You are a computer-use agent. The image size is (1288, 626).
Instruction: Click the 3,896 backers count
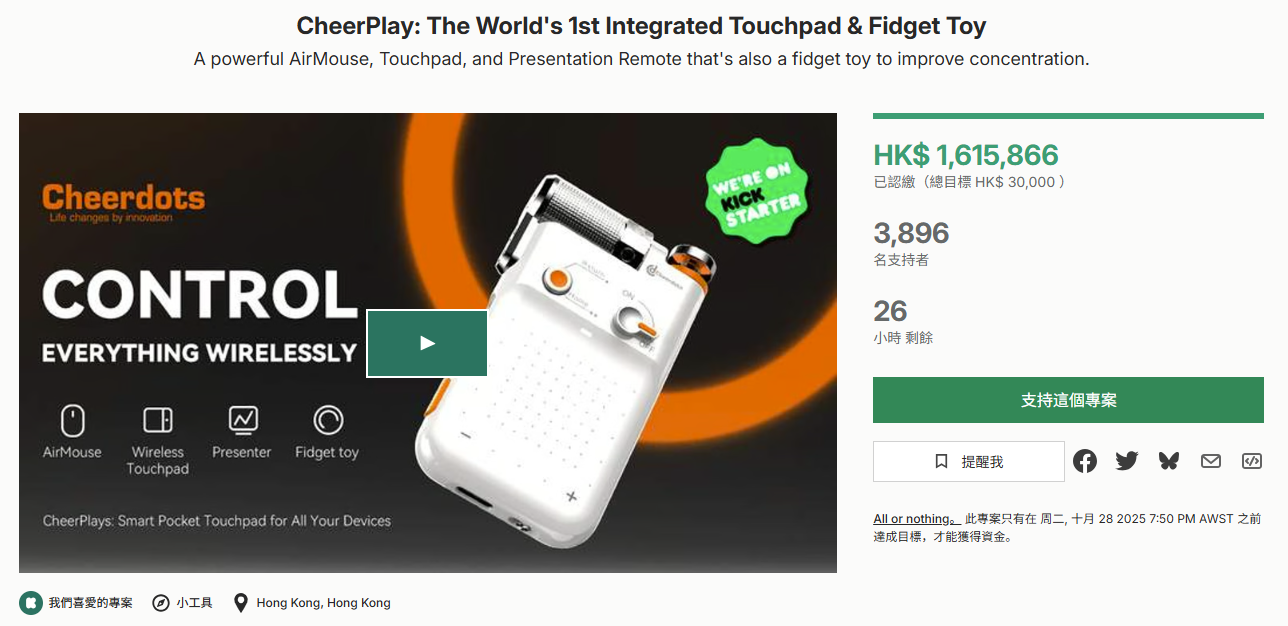coord(911,233)
